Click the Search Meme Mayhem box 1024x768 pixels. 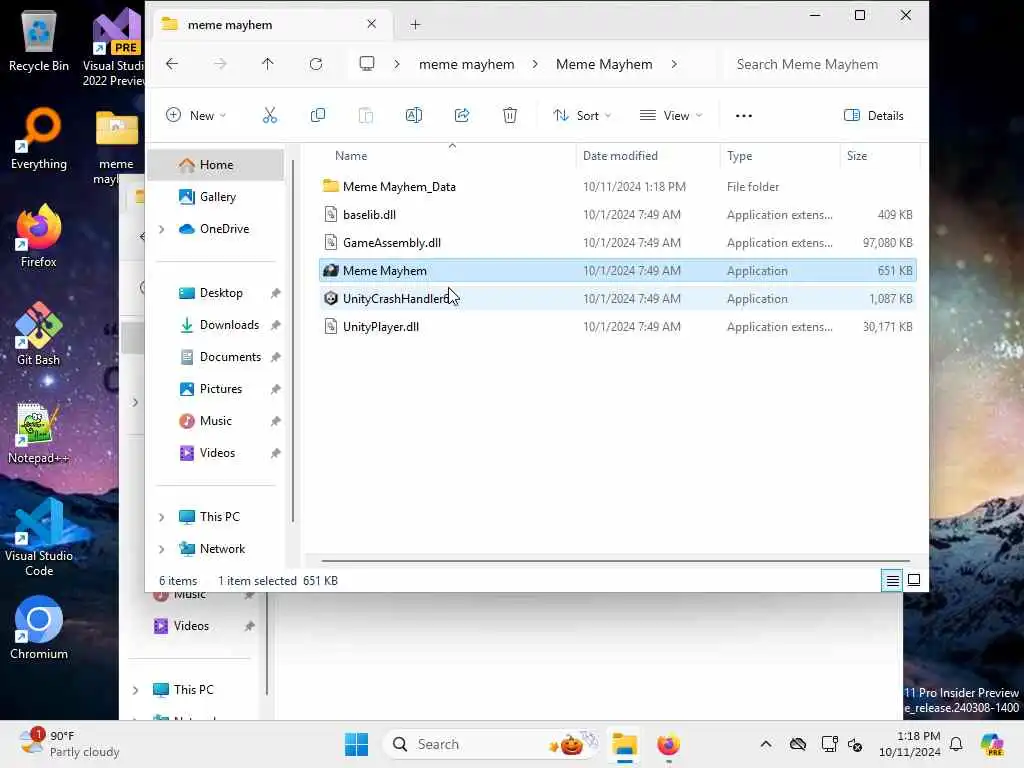[824, 64]
